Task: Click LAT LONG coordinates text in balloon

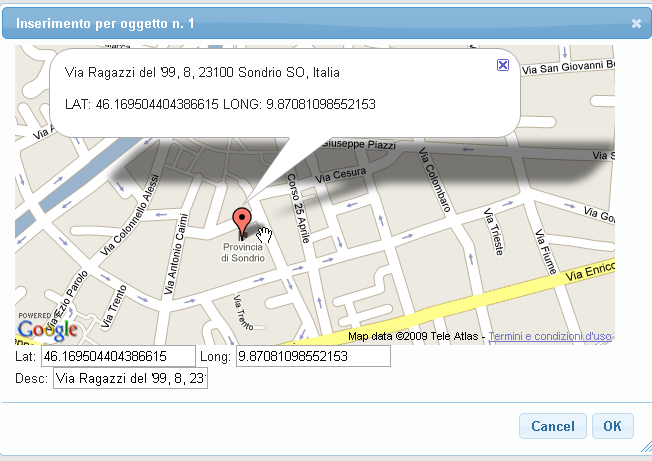Action: (x=220, y=104)
